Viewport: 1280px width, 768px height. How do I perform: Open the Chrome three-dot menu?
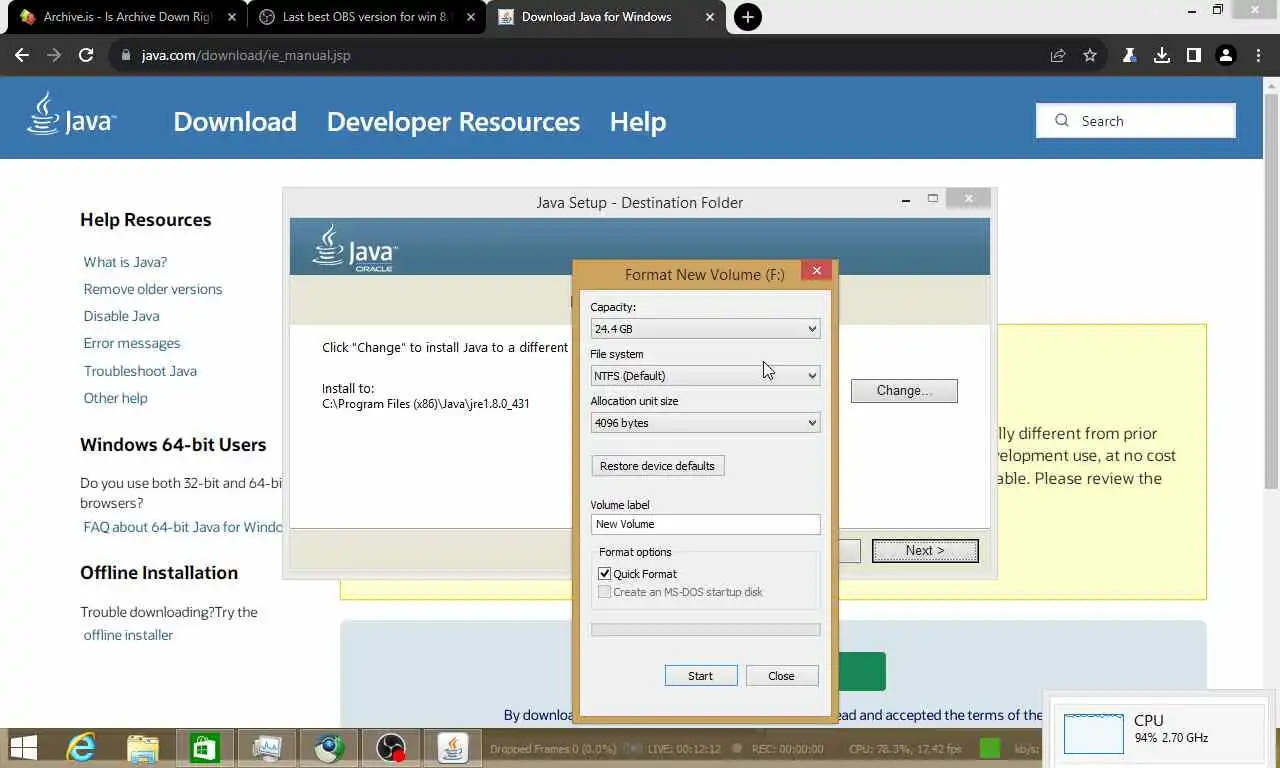(1258, 56)
